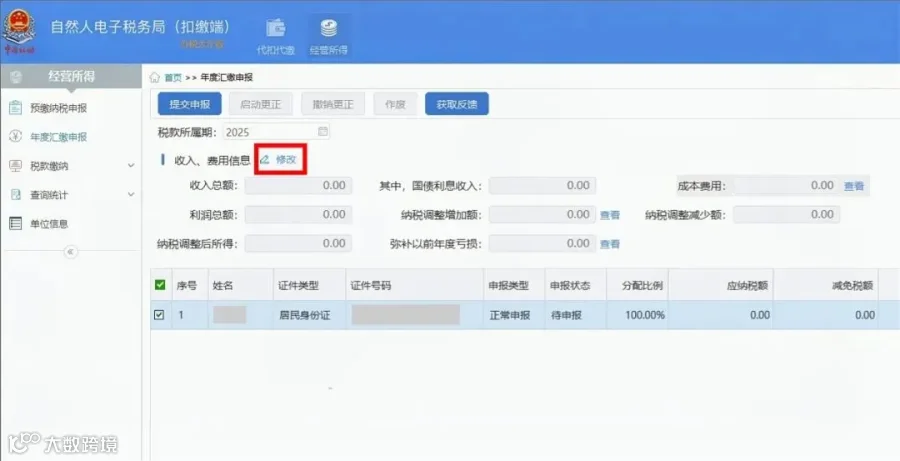Click the 启动更正 button
The width and height of the screenshot is (900, 461).
[261, 104]
